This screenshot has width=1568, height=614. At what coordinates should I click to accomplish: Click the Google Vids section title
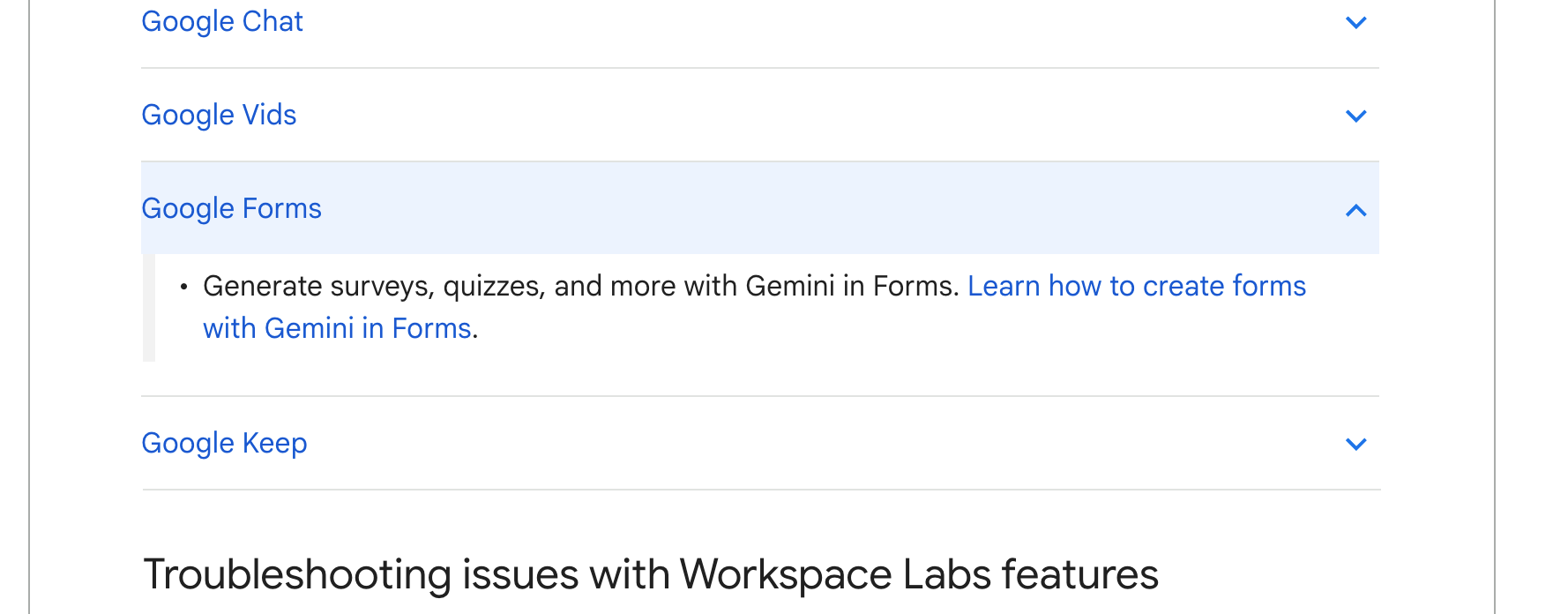(x=219, y=115)
